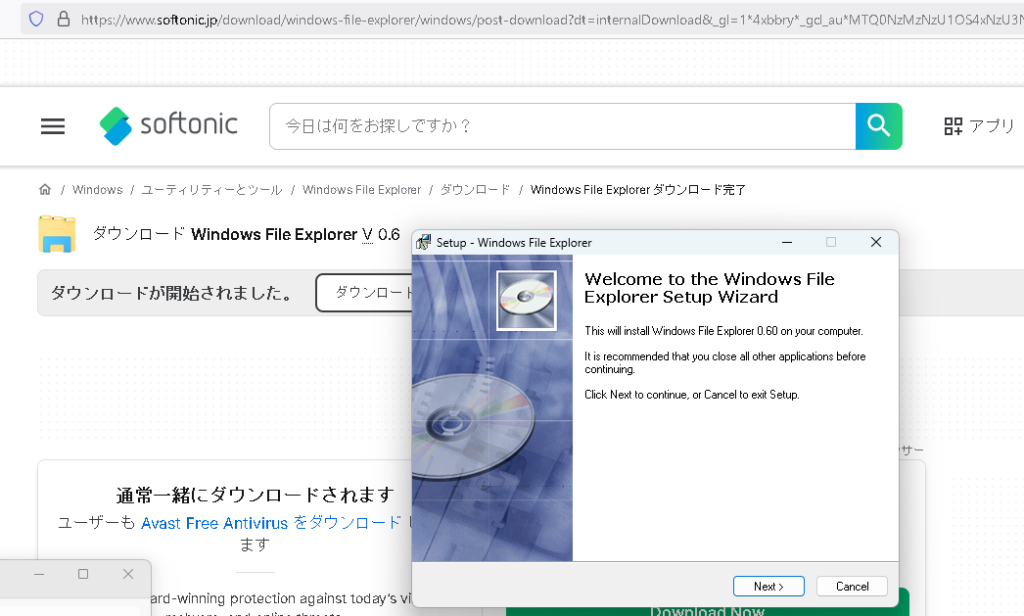Viewport: 1024px width, 616px height.
Task: Click the green magnifier search button
Action: pos(879,126)
